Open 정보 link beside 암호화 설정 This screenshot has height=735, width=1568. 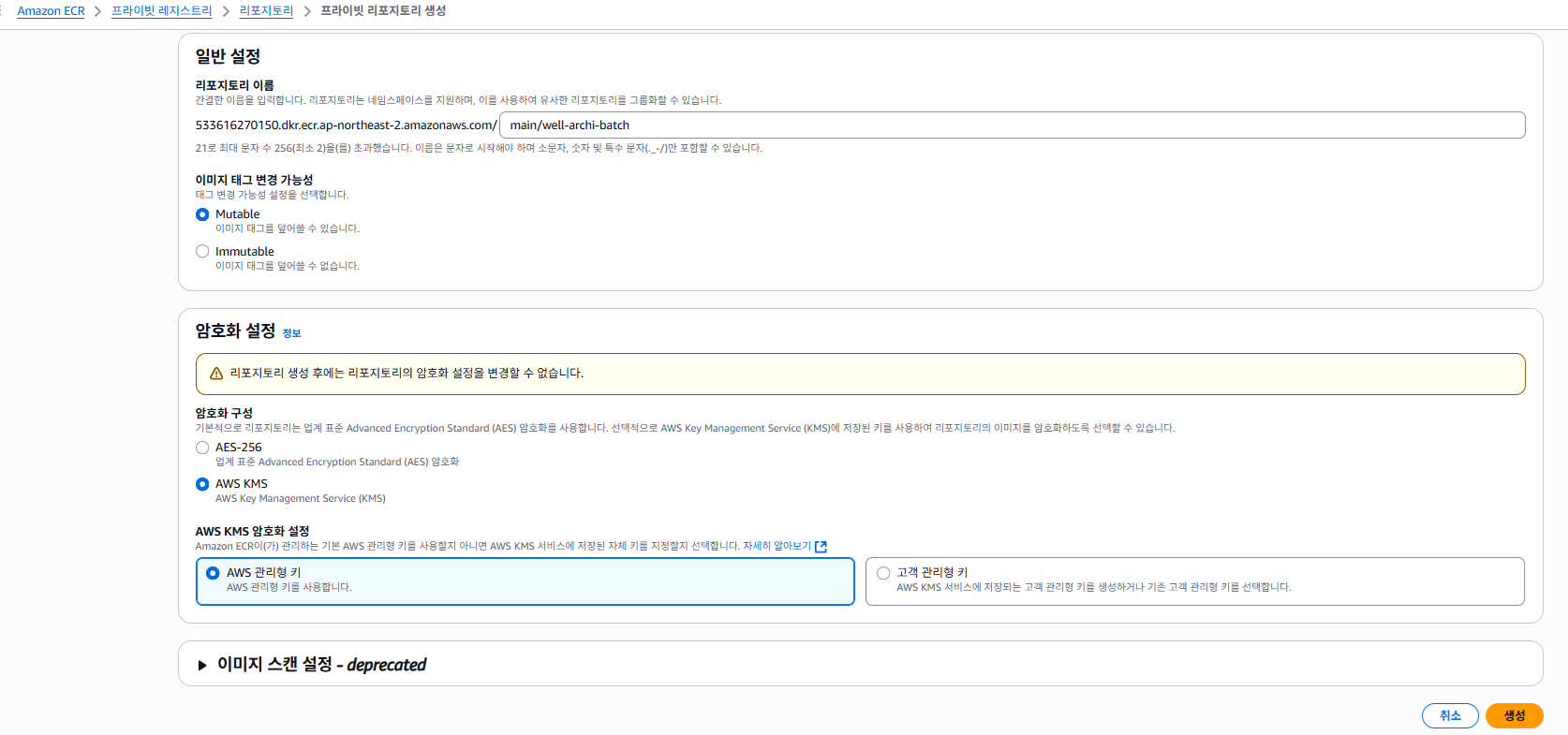click(291, 333)
